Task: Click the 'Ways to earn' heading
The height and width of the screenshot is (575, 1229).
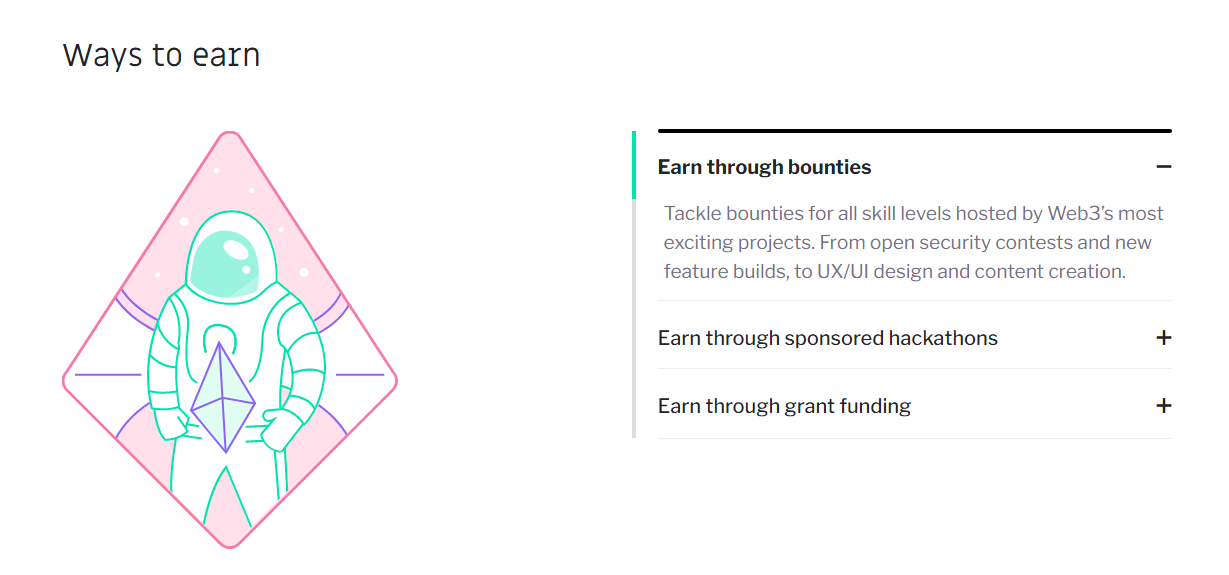Action: [x=162, y=55]
